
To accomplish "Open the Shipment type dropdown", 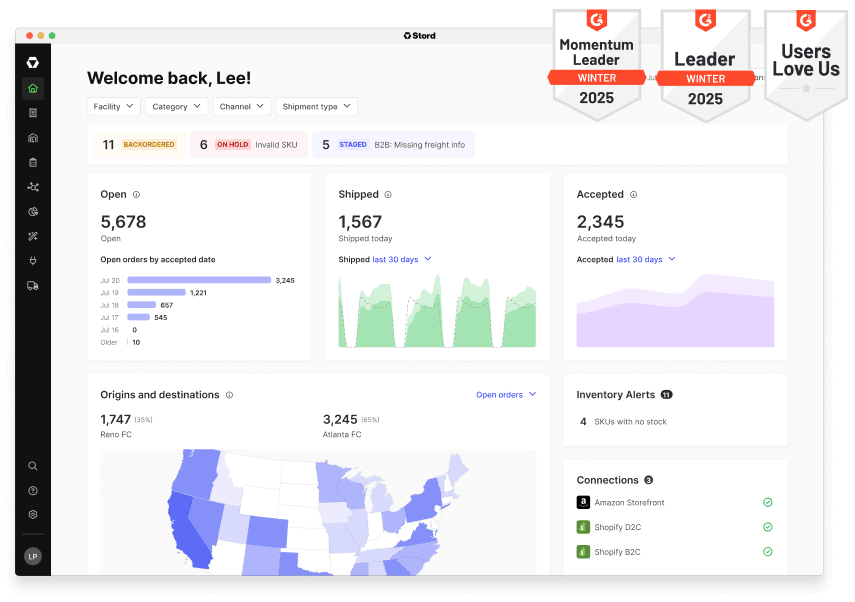I will pyautogui.click(x=317, y=106).
